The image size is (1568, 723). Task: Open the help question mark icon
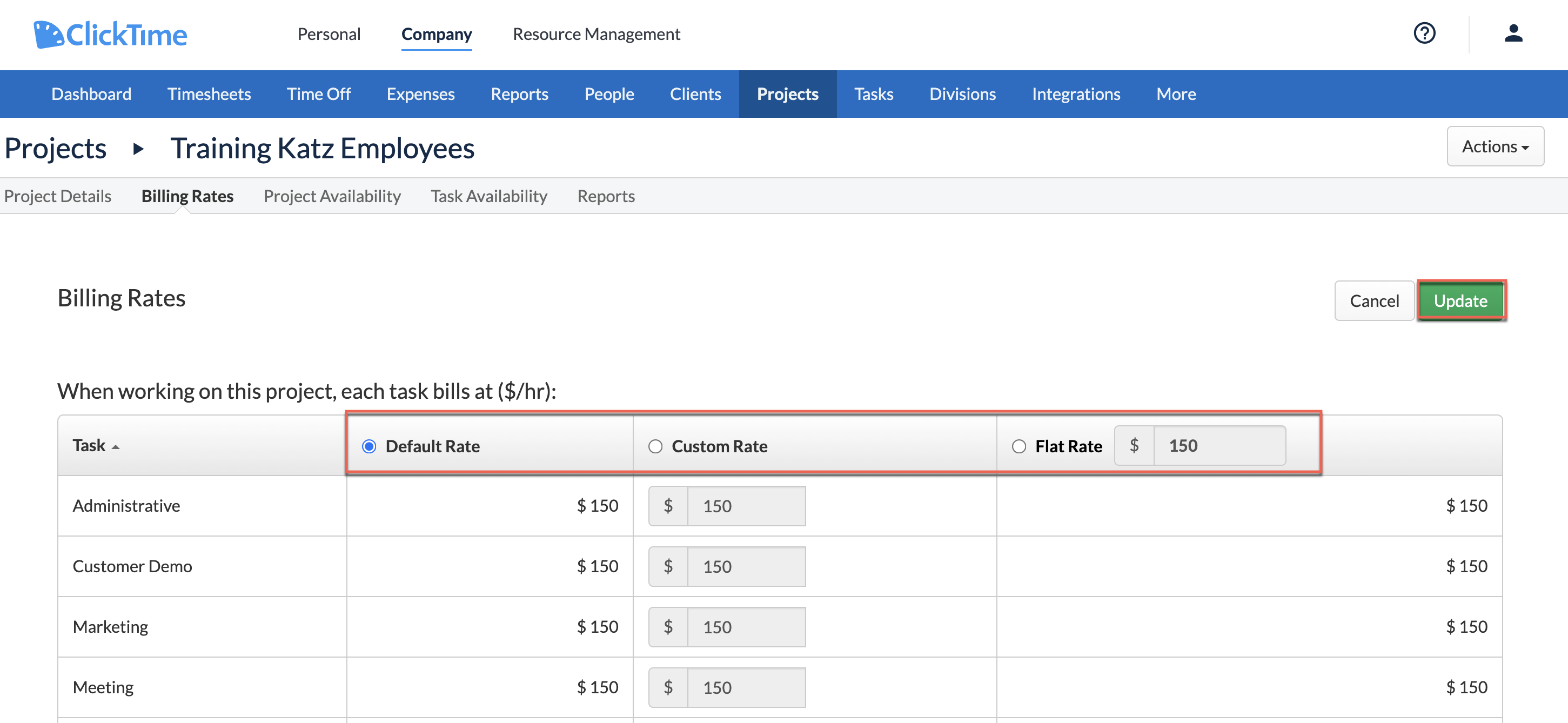pos(1424,34)
